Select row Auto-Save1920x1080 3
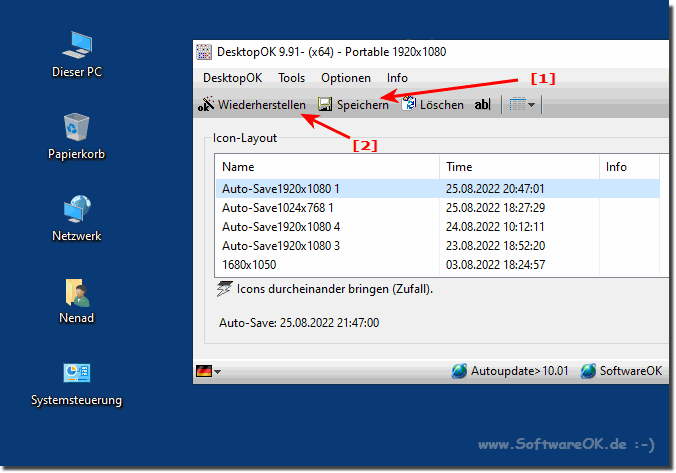Image resolution: width=676 pixels, height=473 pixels. coord(438,245)
